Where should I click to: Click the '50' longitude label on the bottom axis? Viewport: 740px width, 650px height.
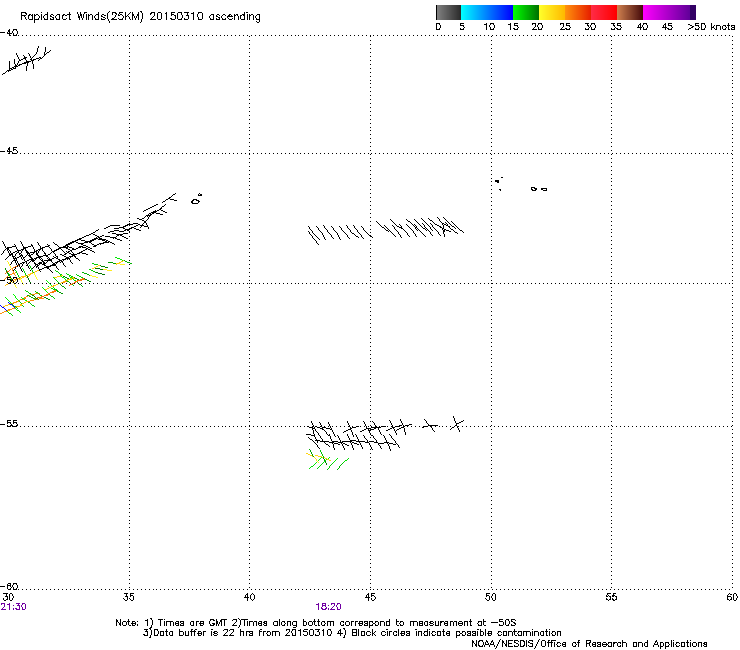click(490, 597)
